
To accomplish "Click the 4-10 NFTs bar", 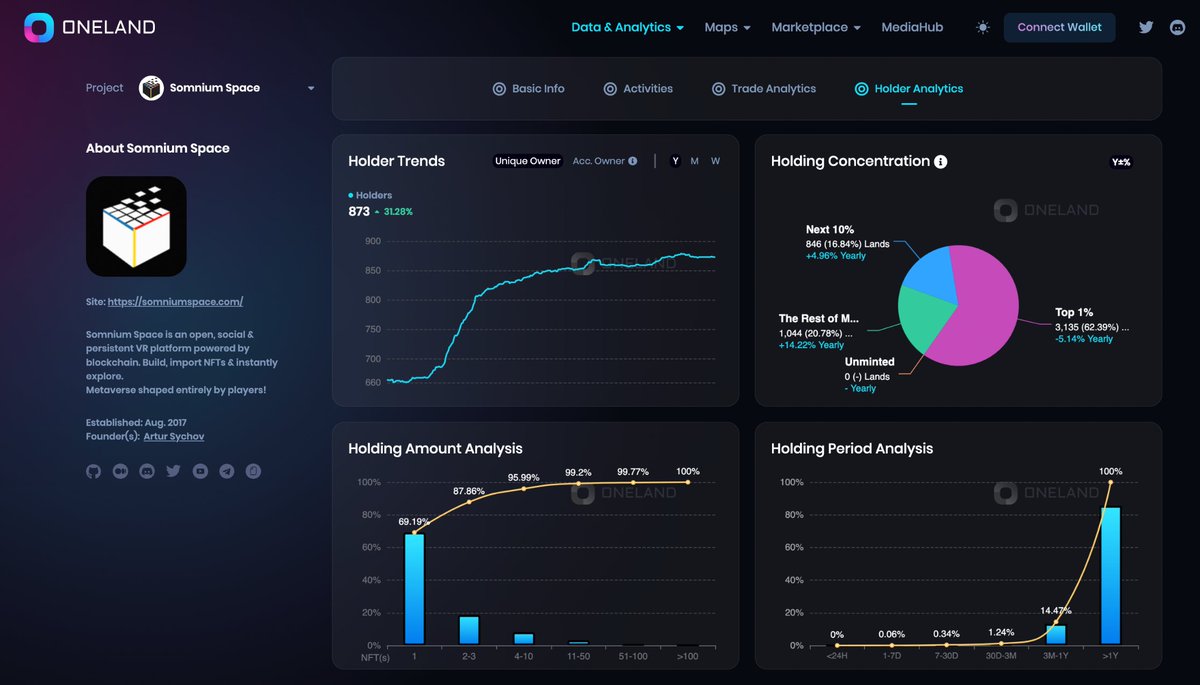I will (x=524, y=639).
